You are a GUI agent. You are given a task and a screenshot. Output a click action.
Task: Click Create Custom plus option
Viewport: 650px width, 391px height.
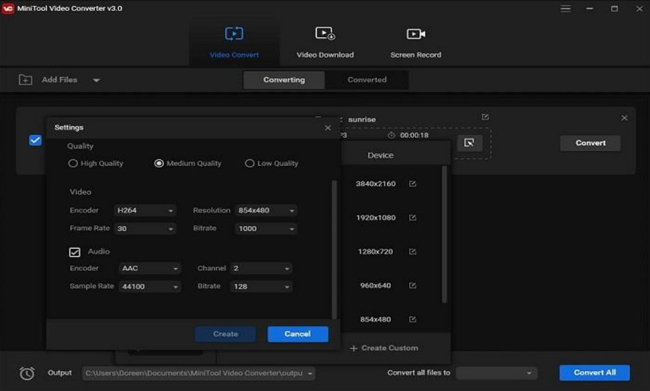click(384, 348)
